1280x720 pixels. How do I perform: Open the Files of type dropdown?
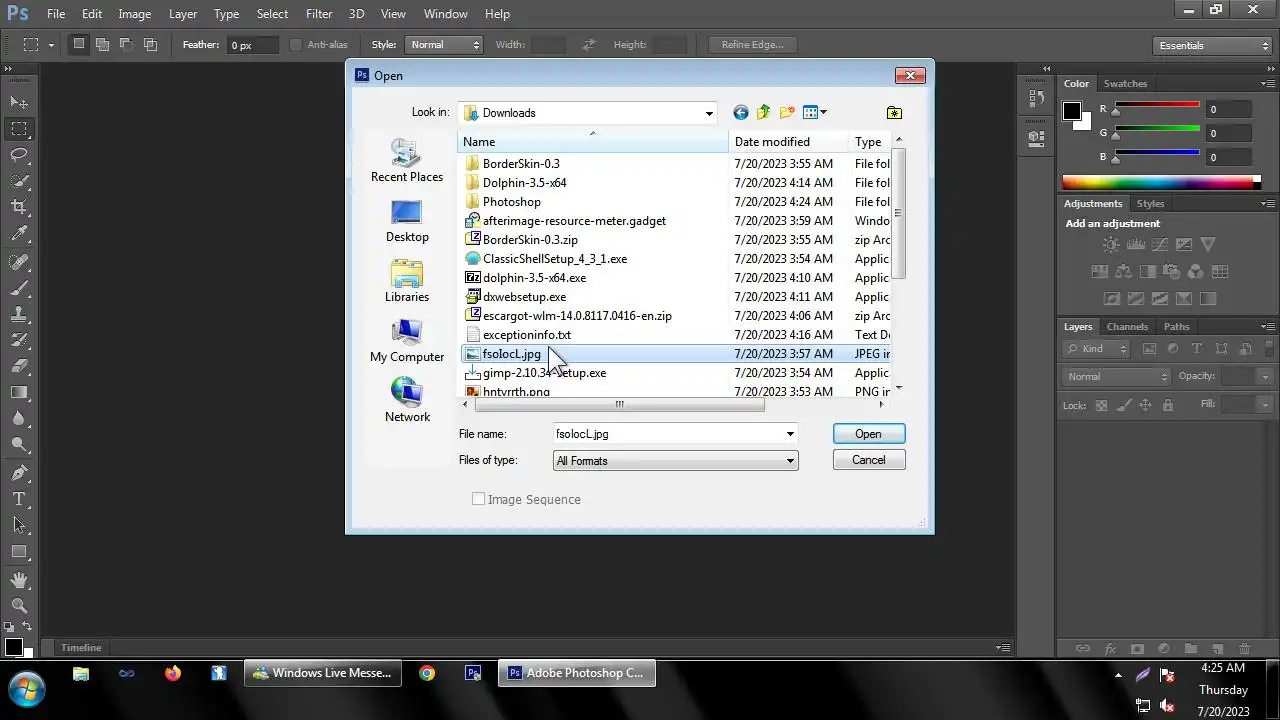790,461
